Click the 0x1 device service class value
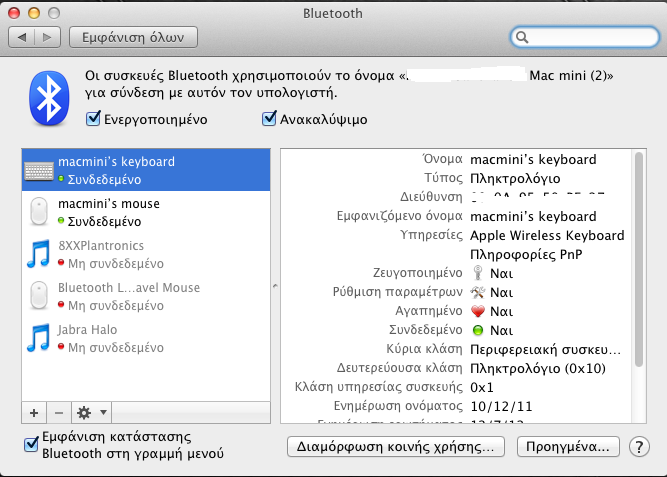Image resolution: width=667 pixels, height=477 pixels. tap(482, 387)
